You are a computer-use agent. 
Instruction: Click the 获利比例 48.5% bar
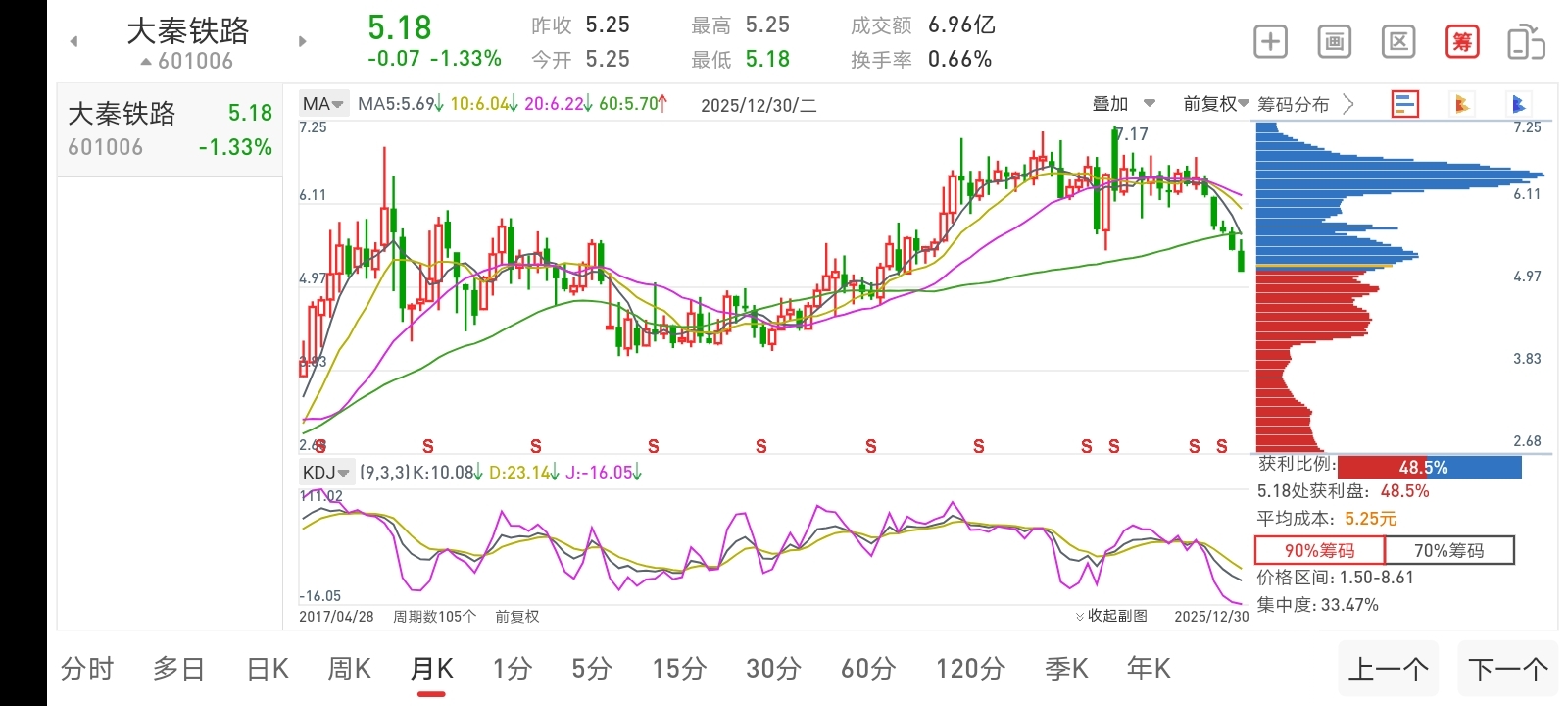pos(1429,468)
